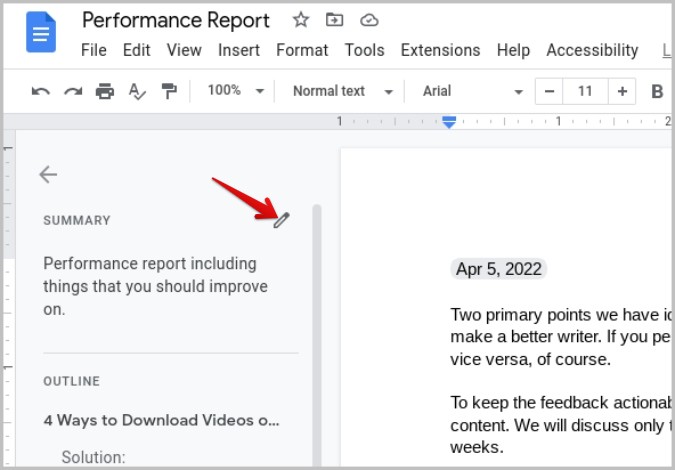Viewport: 675px width, 470px height.
Task: Click the outline panel scrollbar
Action: point(317,336)
